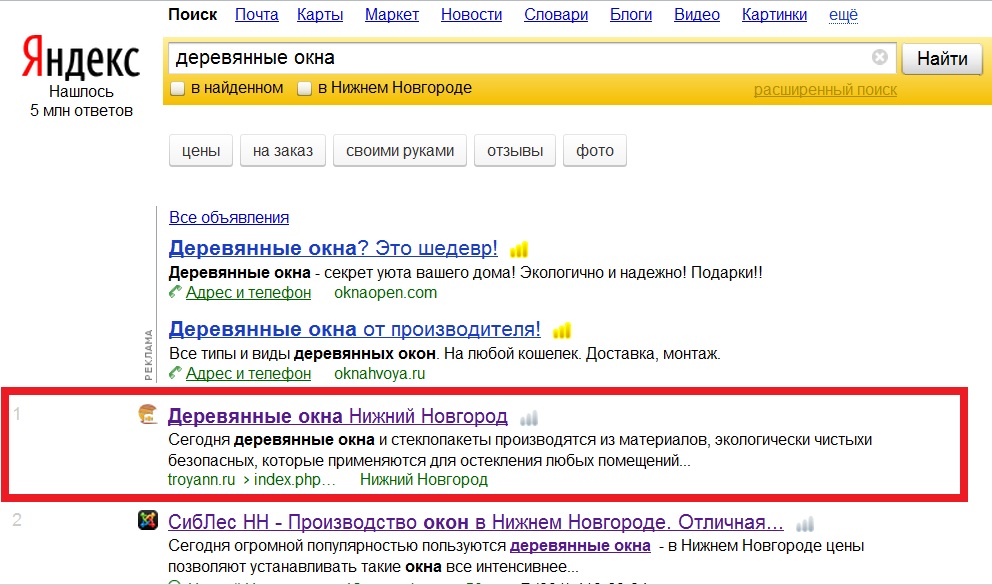
Task: Open 'Адрес и телефон' for oknaopen.com
Action: click(248, 293)
